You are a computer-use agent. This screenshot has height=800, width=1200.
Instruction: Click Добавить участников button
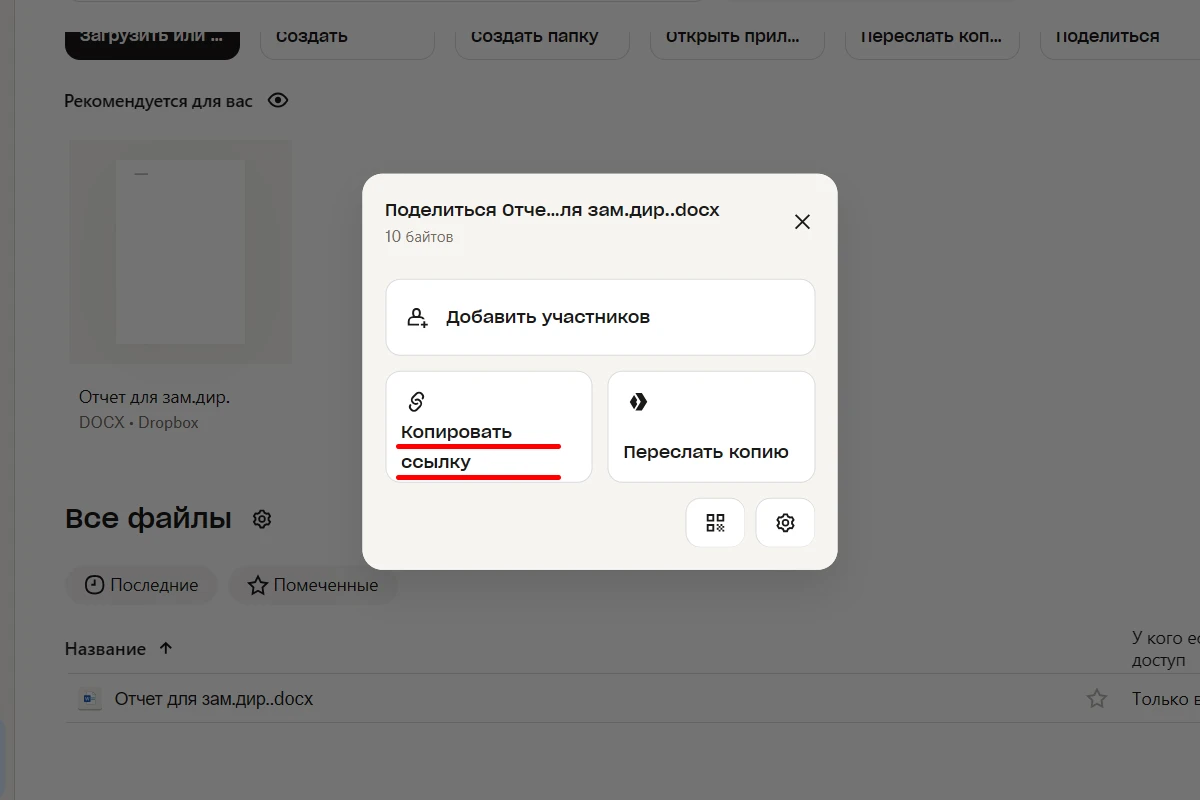coord(600,317)
